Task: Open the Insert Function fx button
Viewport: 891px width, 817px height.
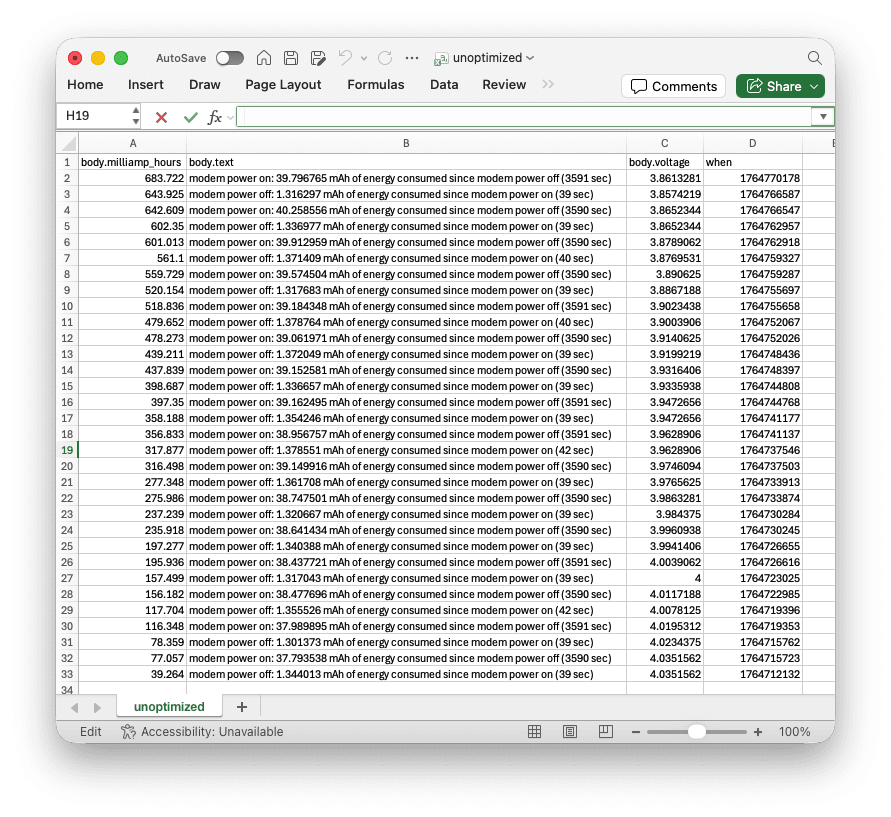Action: point(214,117)
